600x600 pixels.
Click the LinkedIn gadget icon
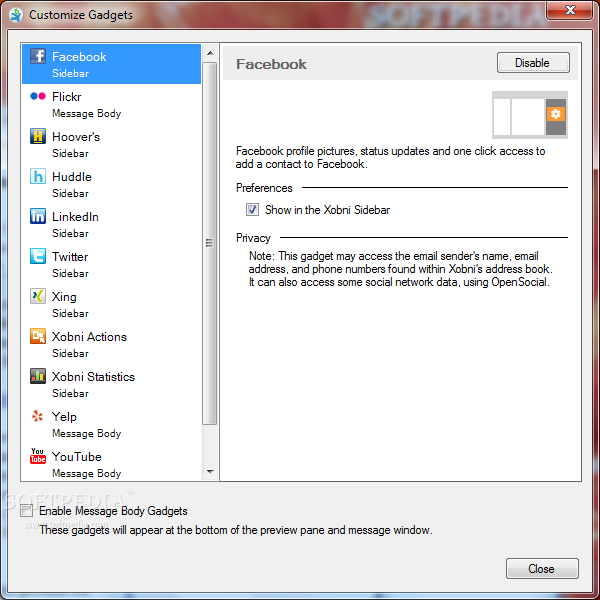coord(38,216)
